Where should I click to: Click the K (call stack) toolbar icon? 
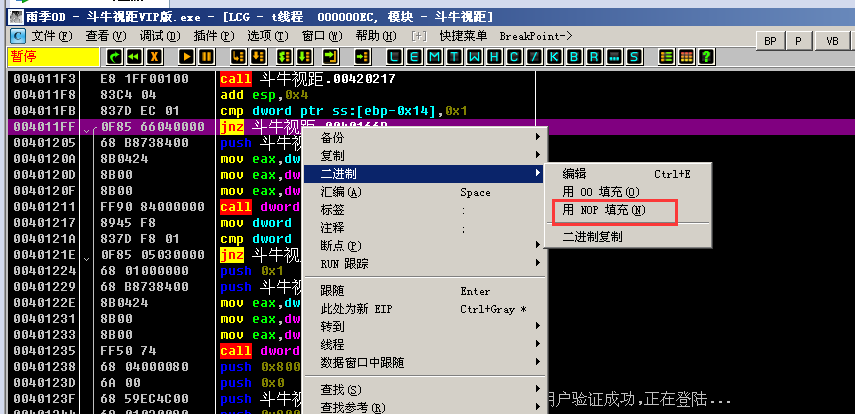[x=554, y=57]
